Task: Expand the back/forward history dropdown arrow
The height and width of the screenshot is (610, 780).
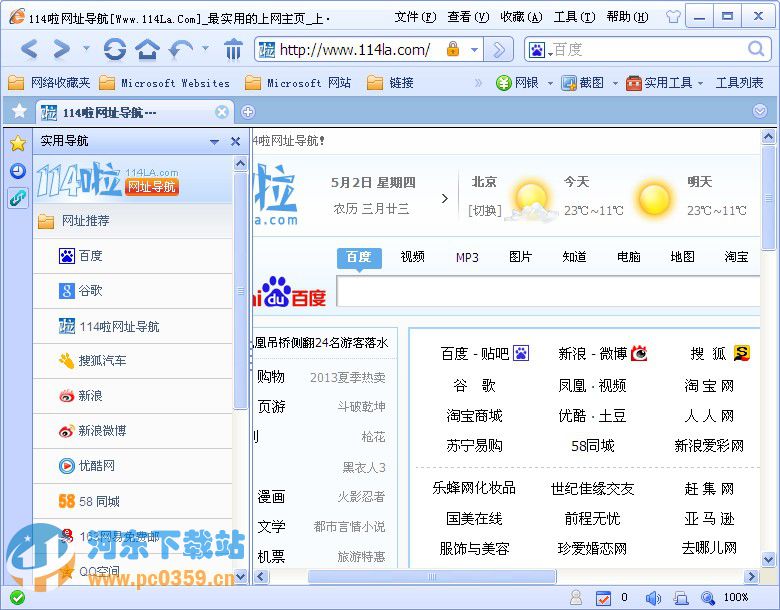Action: [86, 48]
